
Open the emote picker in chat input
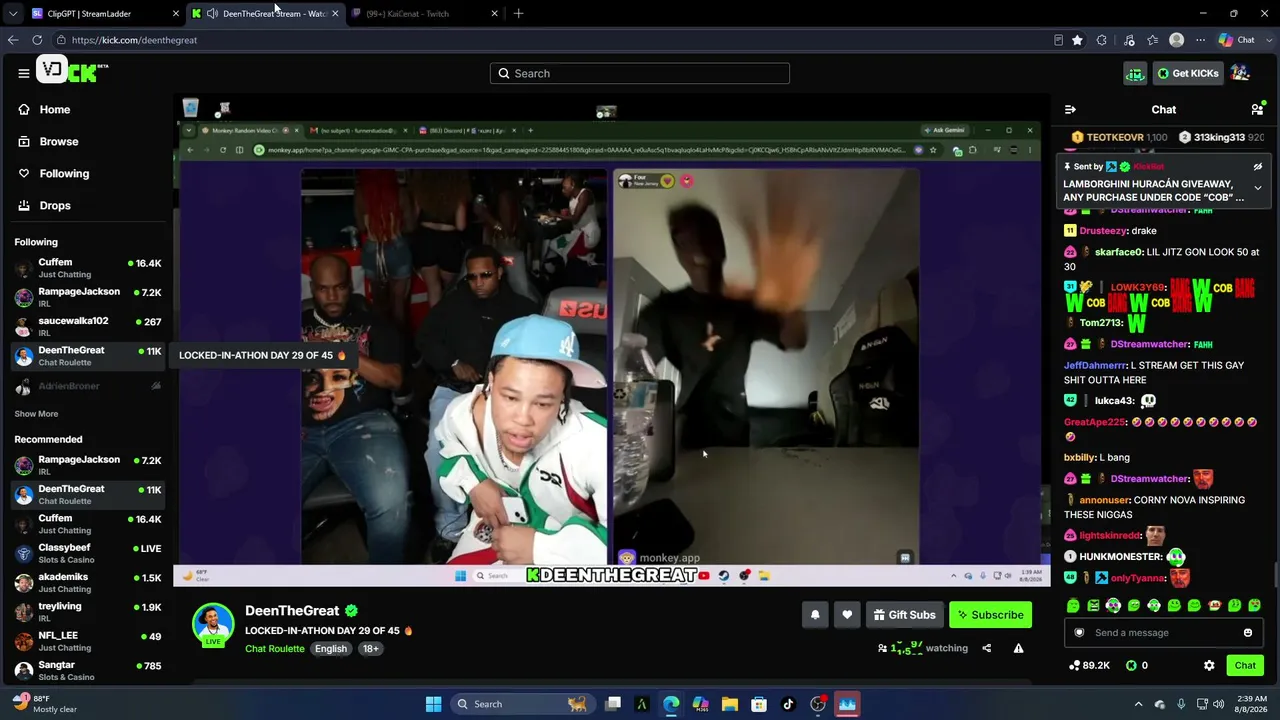click(x=1248, y=632)
